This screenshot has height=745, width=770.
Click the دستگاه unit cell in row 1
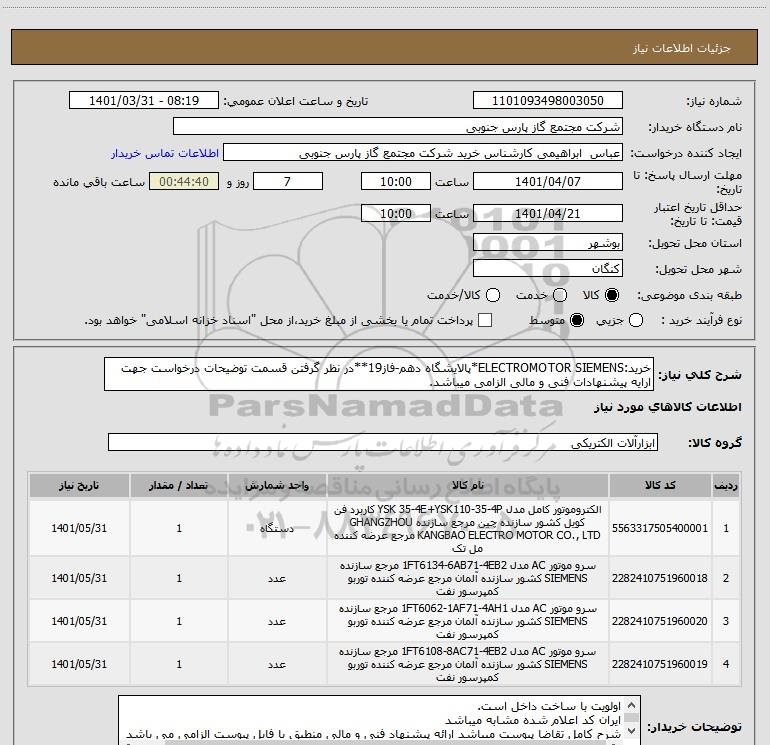point(277,529)
